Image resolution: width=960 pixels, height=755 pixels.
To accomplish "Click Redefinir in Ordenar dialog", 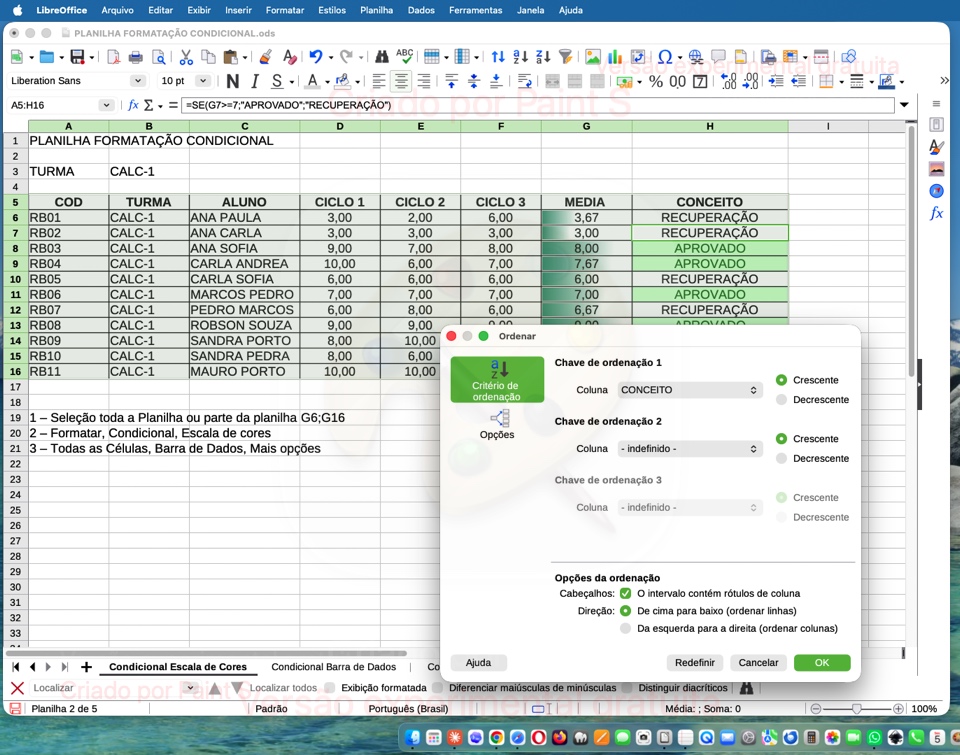I will [694, 663].
